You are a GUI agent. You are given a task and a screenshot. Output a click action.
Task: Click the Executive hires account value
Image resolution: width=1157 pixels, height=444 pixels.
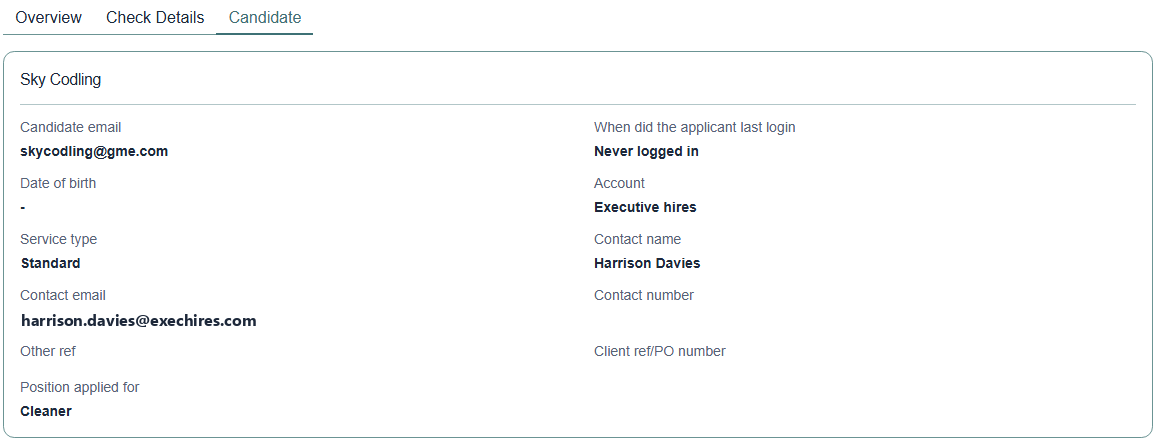pyautogui.click(x=645, y=207)
